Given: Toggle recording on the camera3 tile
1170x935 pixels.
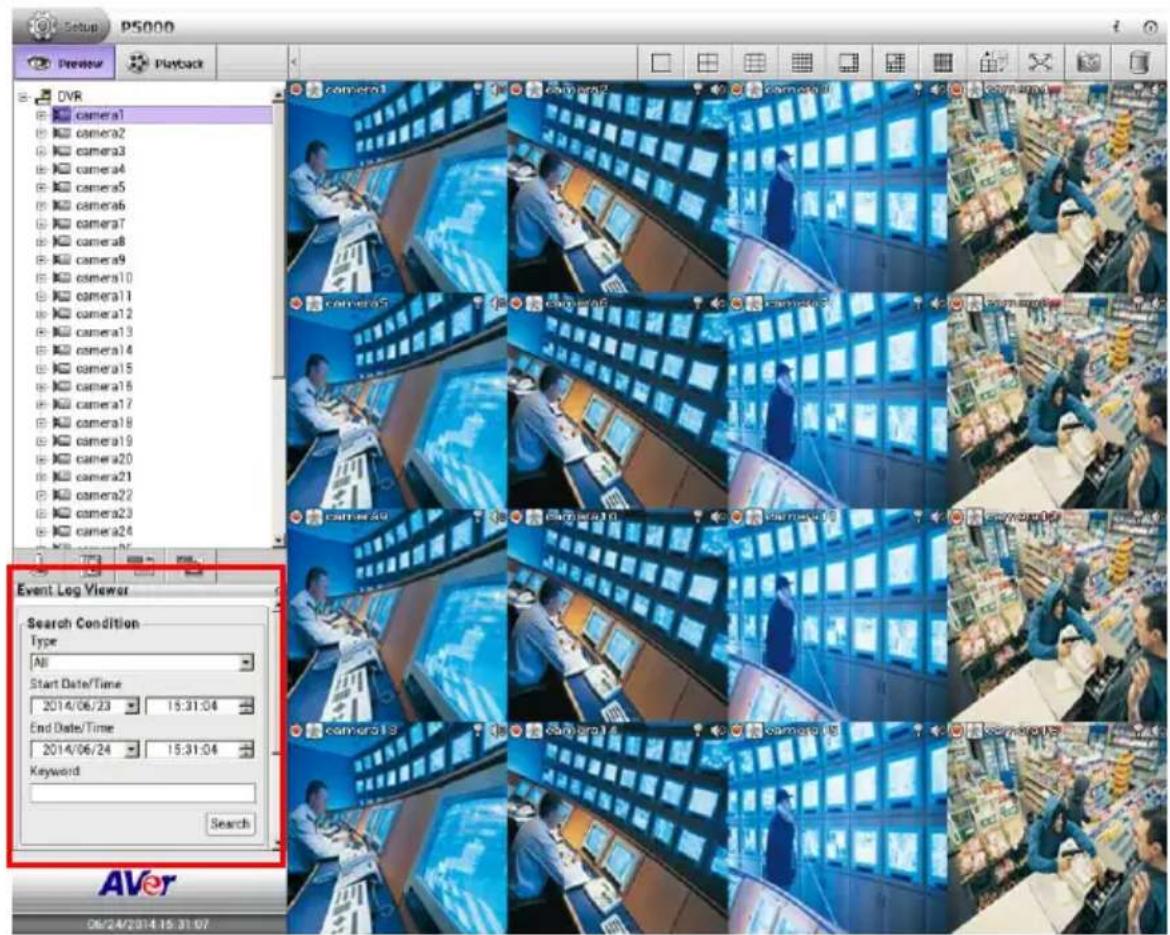Looking at the screenshot, I should [x=736, y=90].
